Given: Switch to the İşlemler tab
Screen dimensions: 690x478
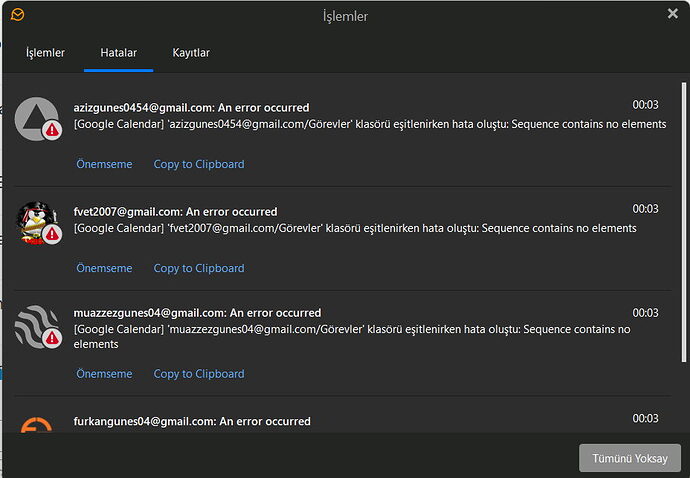Looking at the screenshot, I should 45,52.
